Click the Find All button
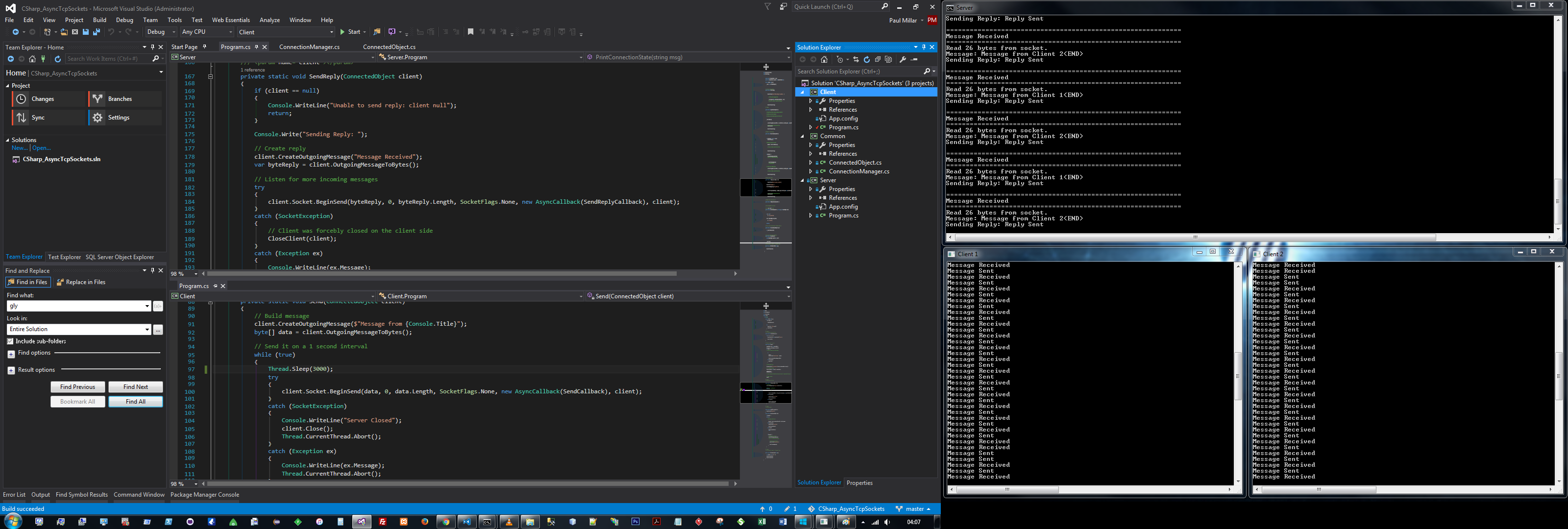Screen dimensions: 1568x529 [x=136, y=402]
